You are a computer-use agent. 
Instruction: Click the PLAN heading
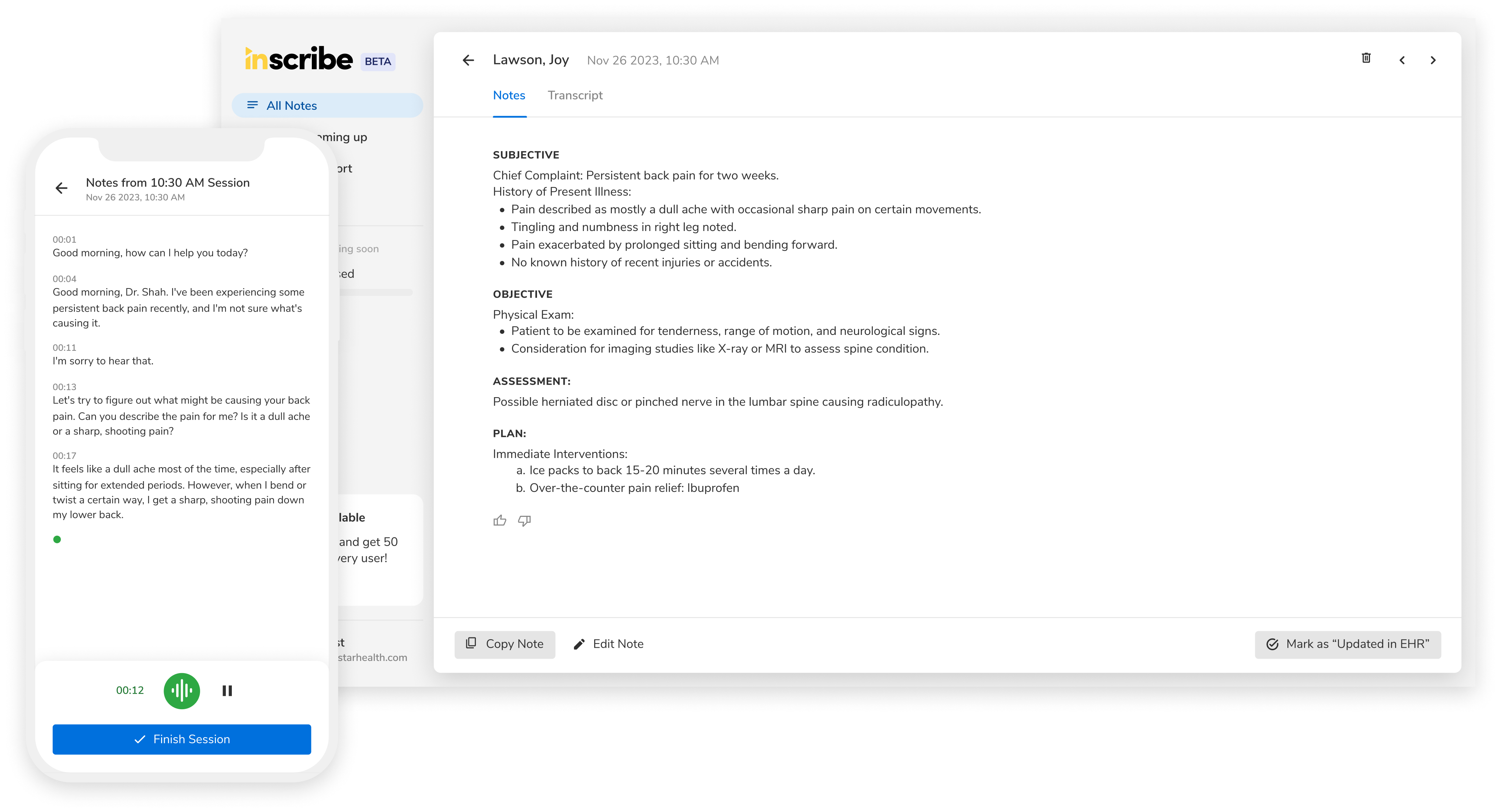point(509,434)
